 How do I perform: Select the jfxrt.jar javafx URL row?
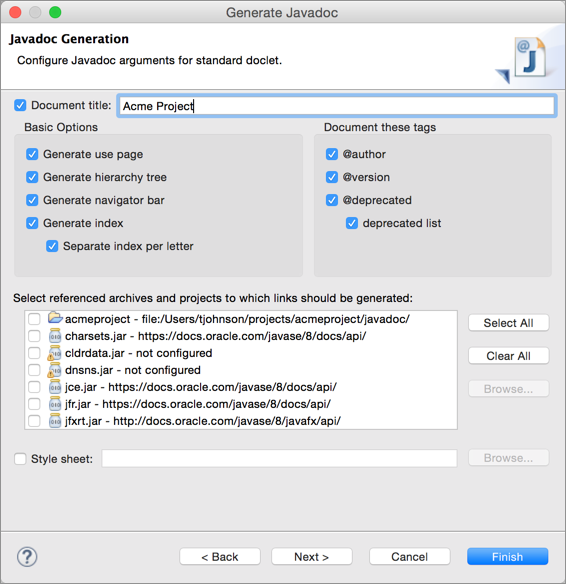(241, 421)
